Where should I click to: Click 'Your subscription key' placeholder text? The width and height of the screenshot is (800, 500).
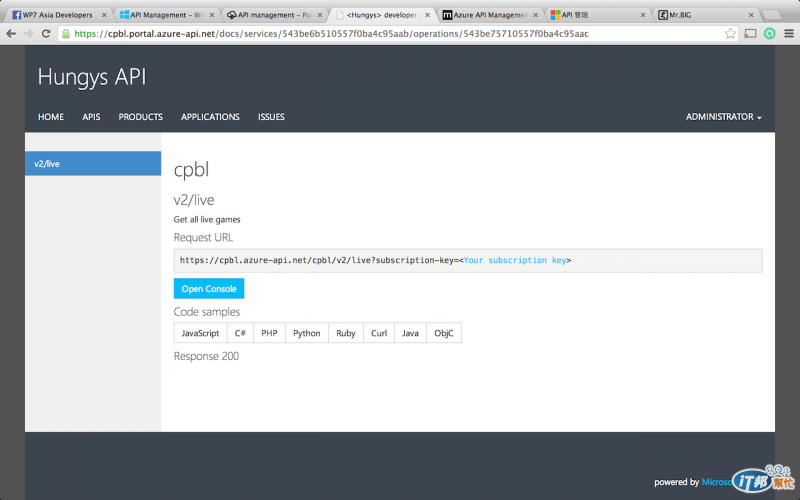tap(515, 260)
